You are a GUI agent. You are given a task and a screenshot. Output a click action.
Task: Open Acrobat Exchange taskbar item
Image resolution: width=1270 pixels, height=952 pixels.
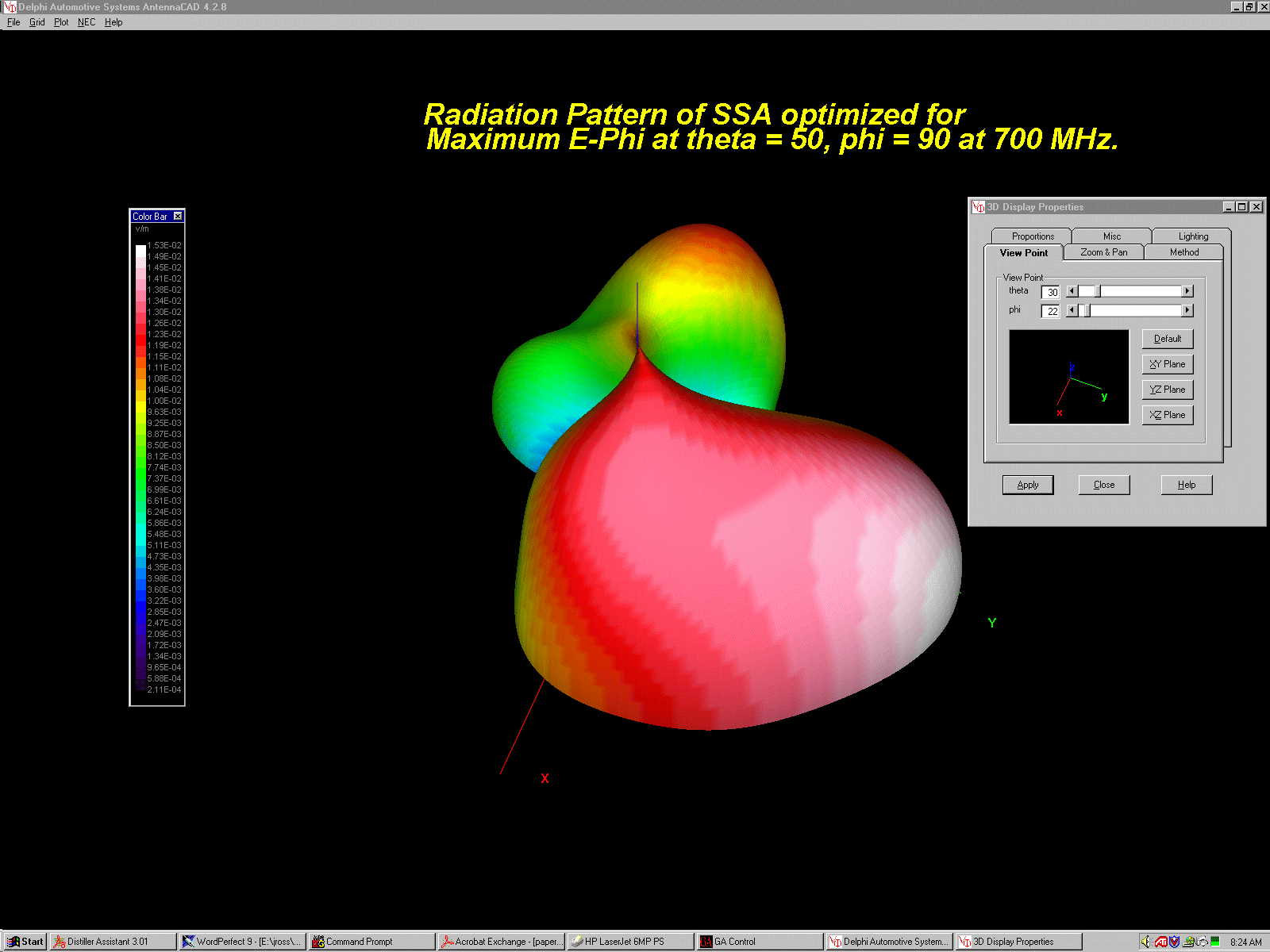tap(501, 942)
